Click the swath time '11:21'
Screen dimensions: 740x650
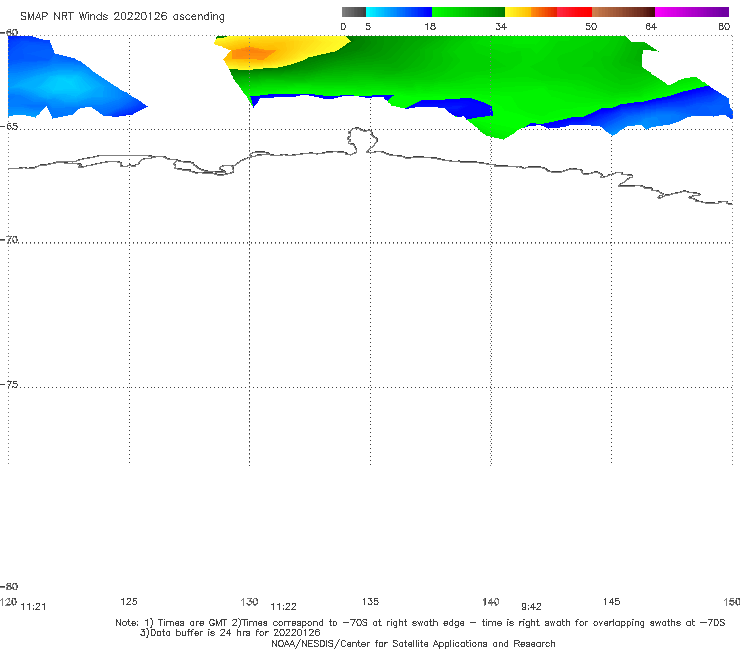34,607
